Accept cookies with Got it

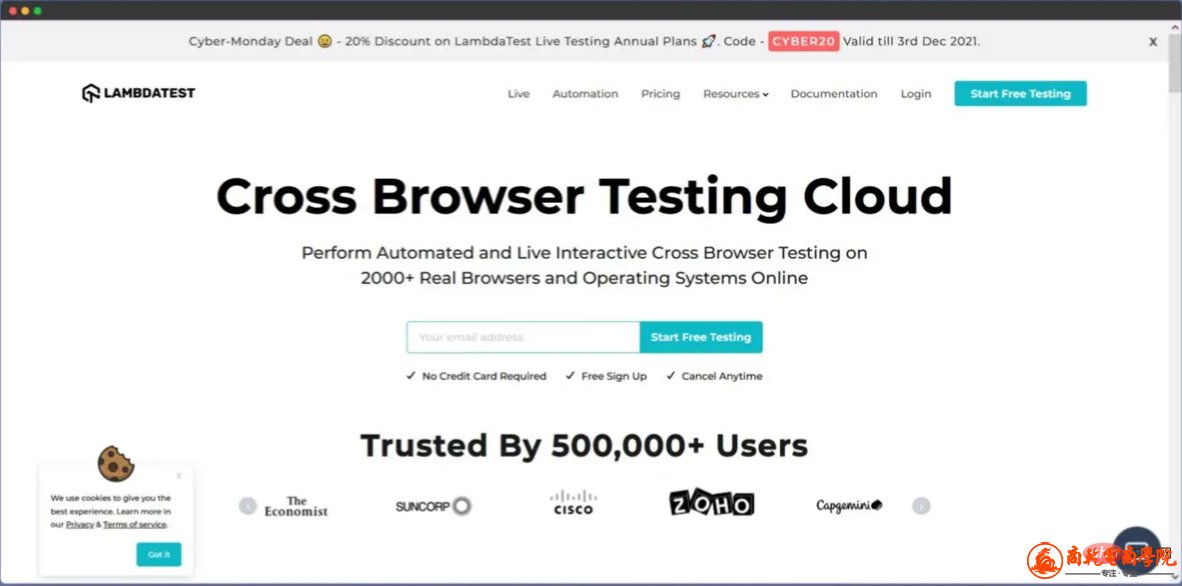click(159, 554)
